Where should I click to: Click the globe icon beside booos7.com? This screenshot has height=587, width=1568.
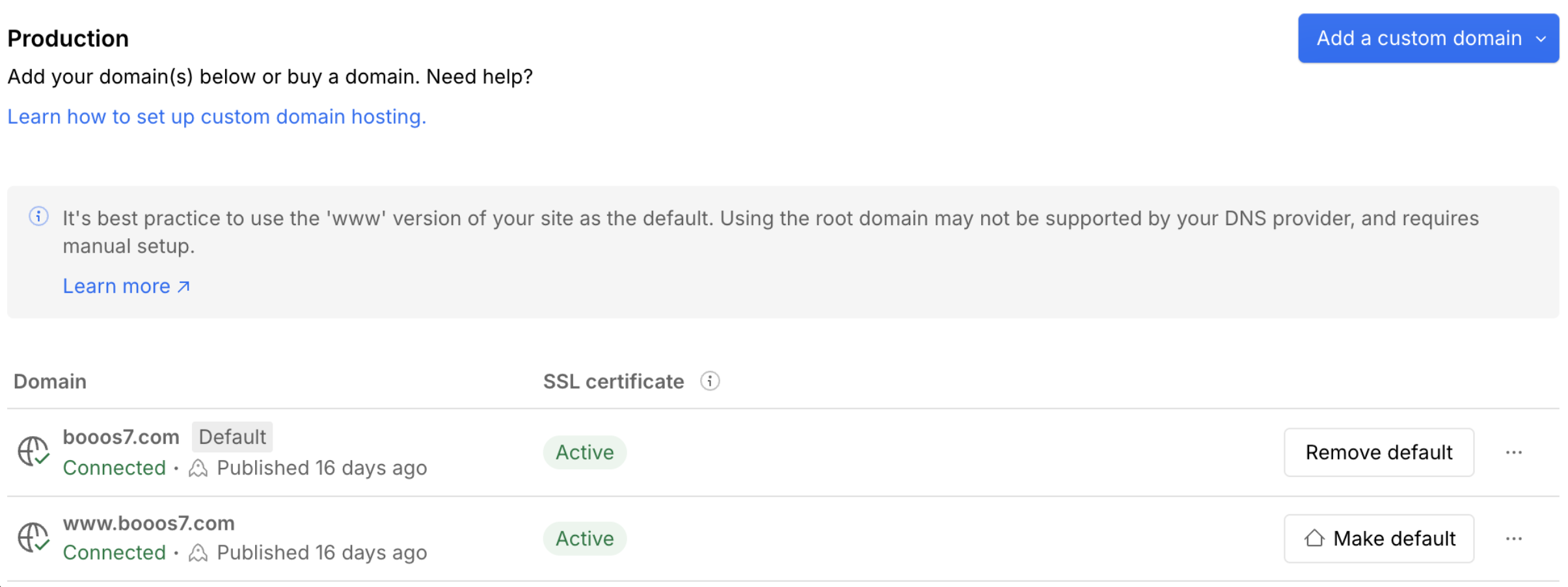[x=33, y=451]
